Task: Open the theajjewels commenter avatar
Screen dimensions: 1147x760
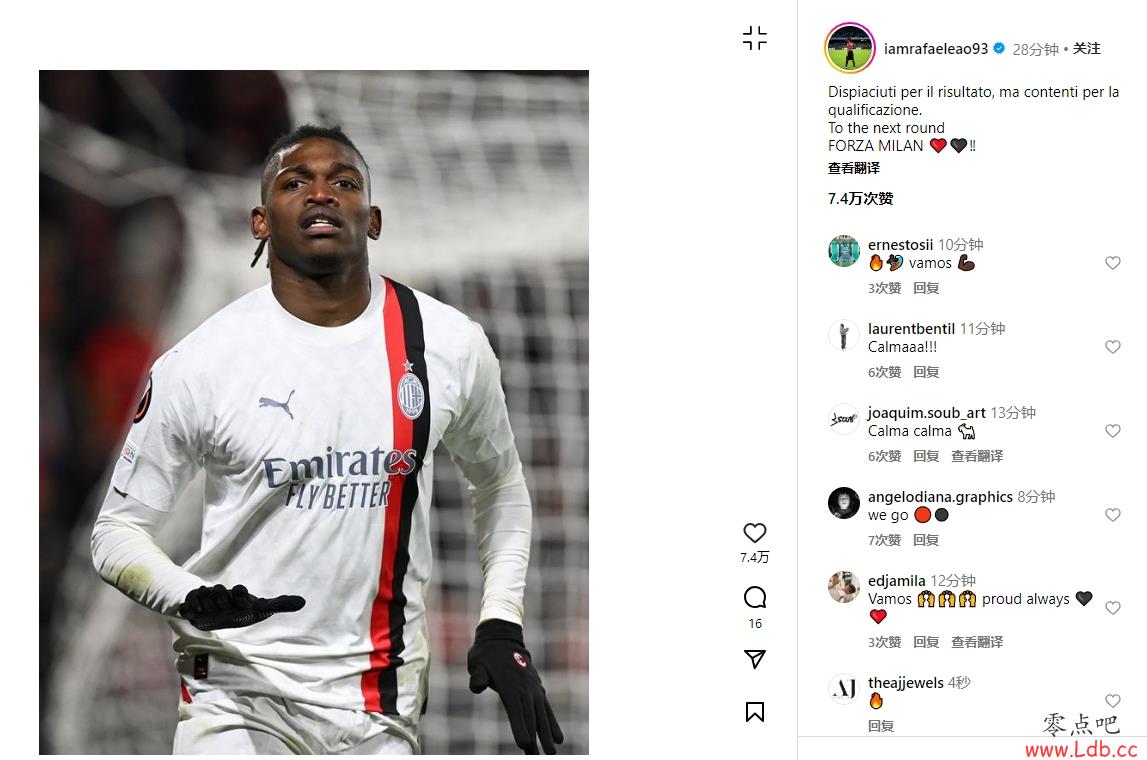Action: point(843,688)
